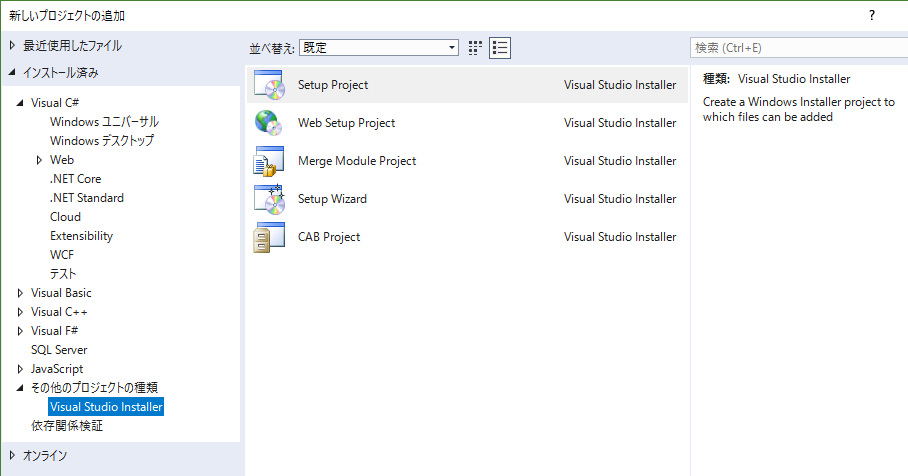This screenshot has height=476, width=908.
Task: Pick the CAB Project cabinet icon
Action: 269,237
